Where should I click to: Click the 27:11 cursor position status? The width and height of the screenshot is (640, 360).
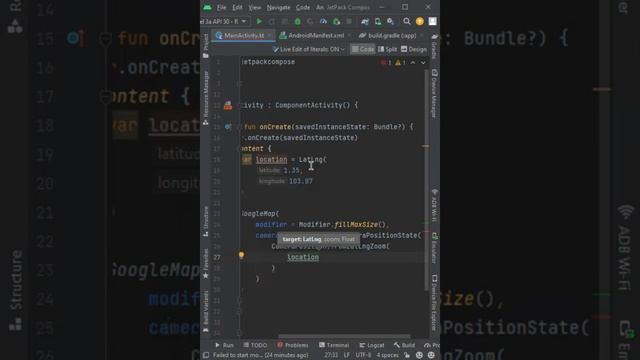331,355
